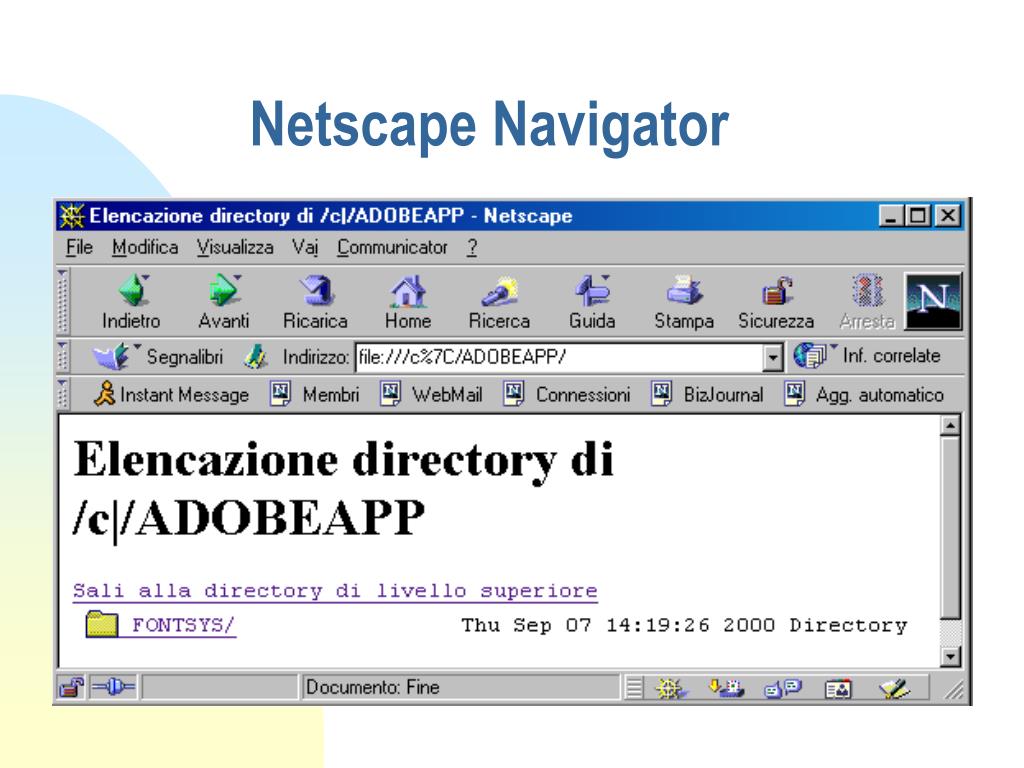Screen dimensions: 1024x768
Task: Open the Connessioni bookmark
Action: pos(567,394)
